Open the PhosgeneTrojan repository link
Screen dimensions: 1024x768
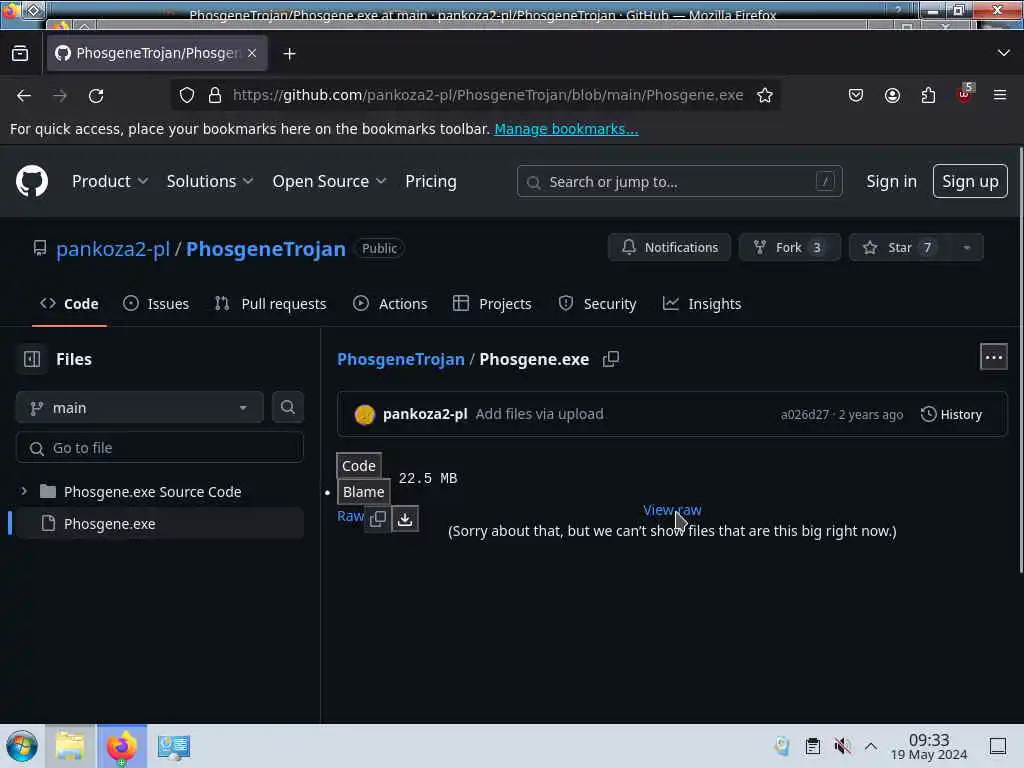point(266,249)
